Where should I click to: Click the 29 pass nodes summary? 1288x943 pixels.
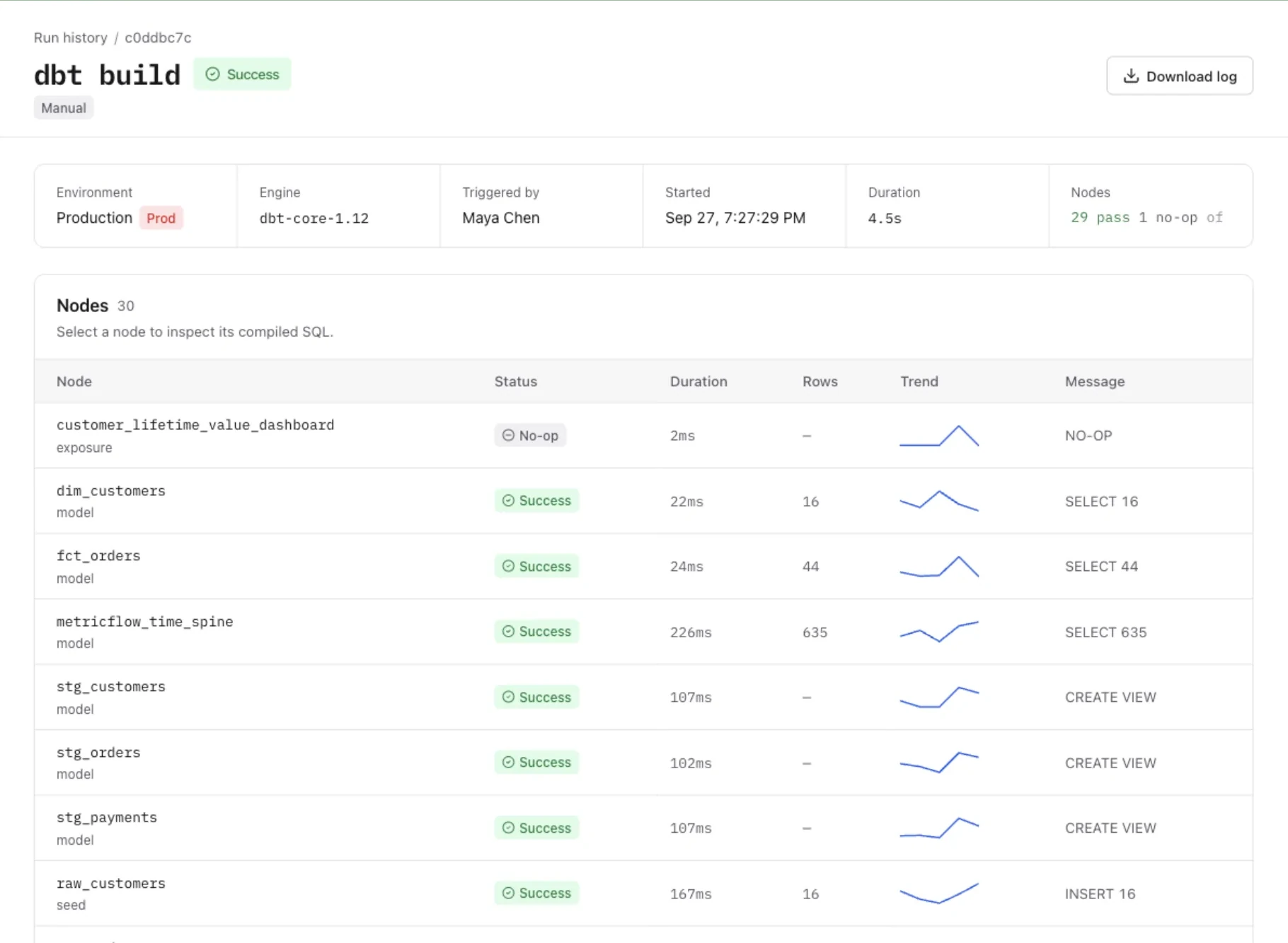(x=1100, y=217)
